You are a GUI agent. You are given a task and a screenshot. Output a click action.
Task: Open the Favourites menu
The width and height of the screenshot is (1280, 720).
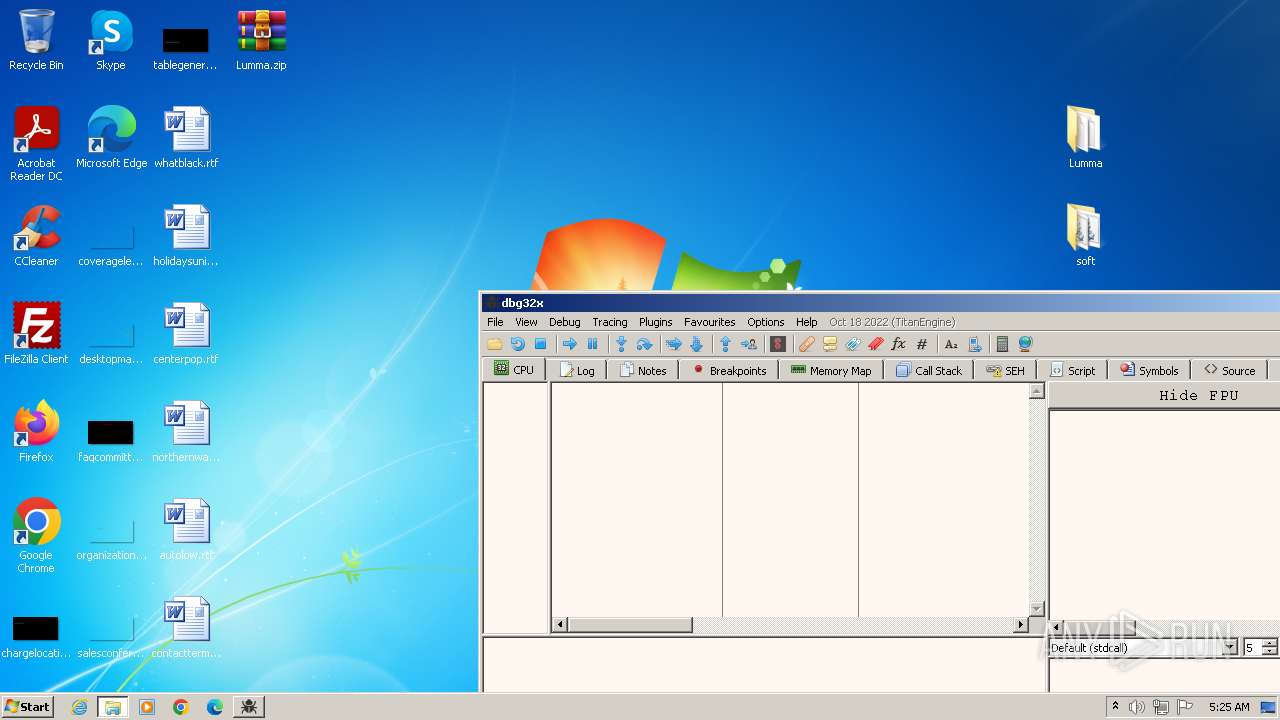coord(709,322)
